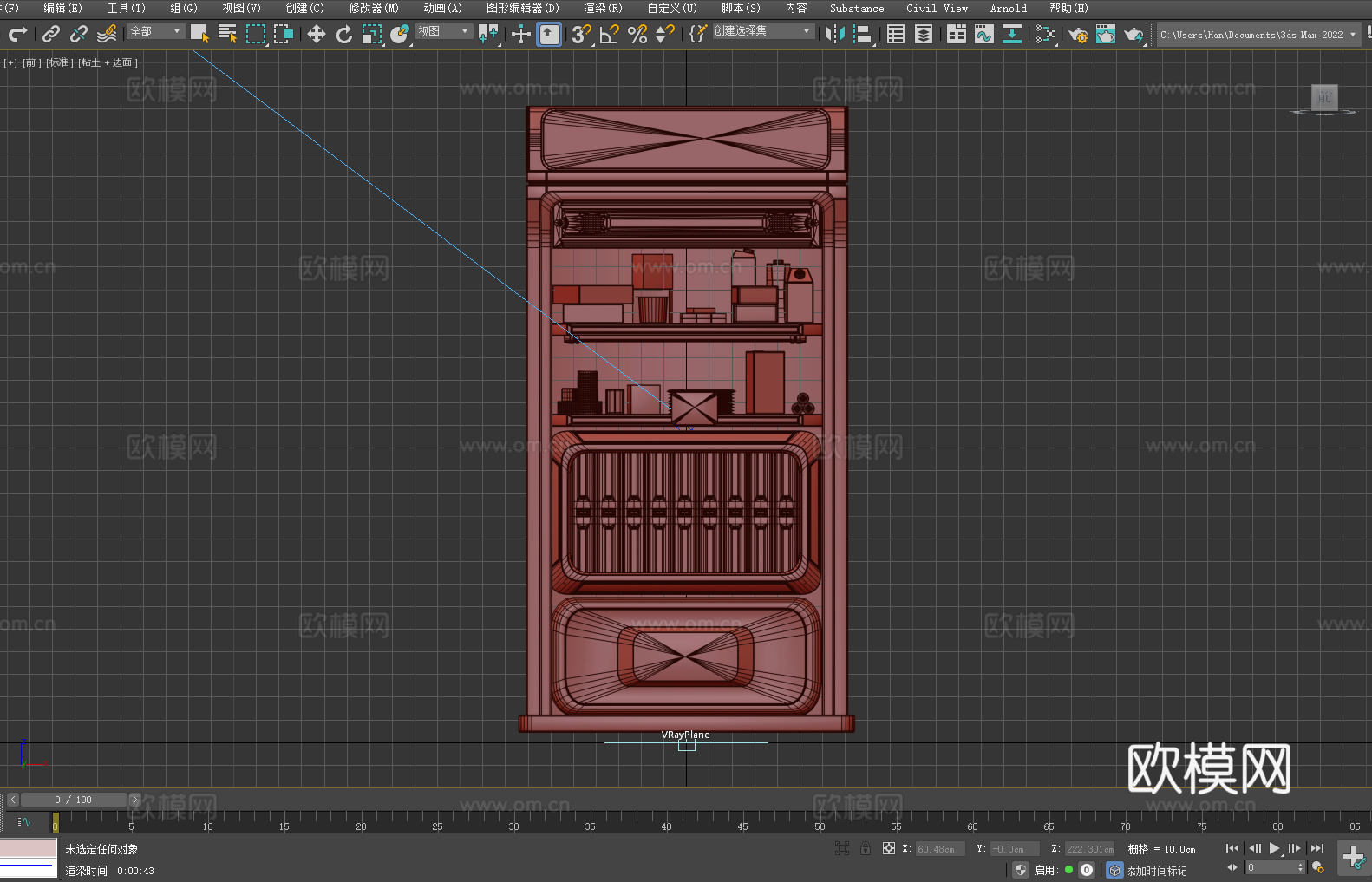The width and height of the screenshot is (1372, 882).
Task: Toggle Spinner Snap
Action: pyautogui.click(x=665, y=34)
